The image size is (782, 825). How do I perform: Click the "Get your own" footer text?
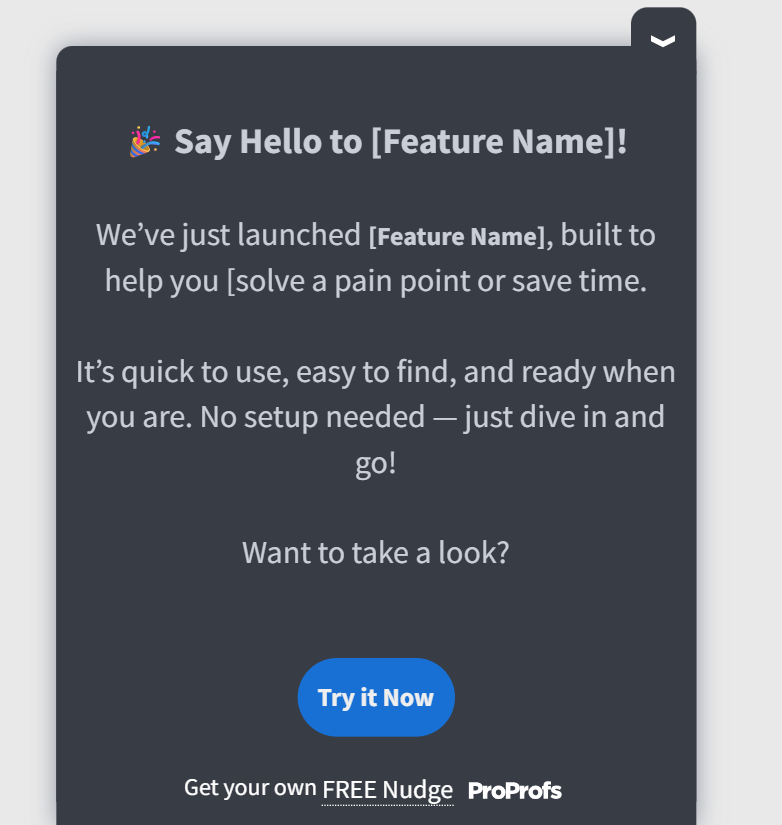(x=250, y=788)
